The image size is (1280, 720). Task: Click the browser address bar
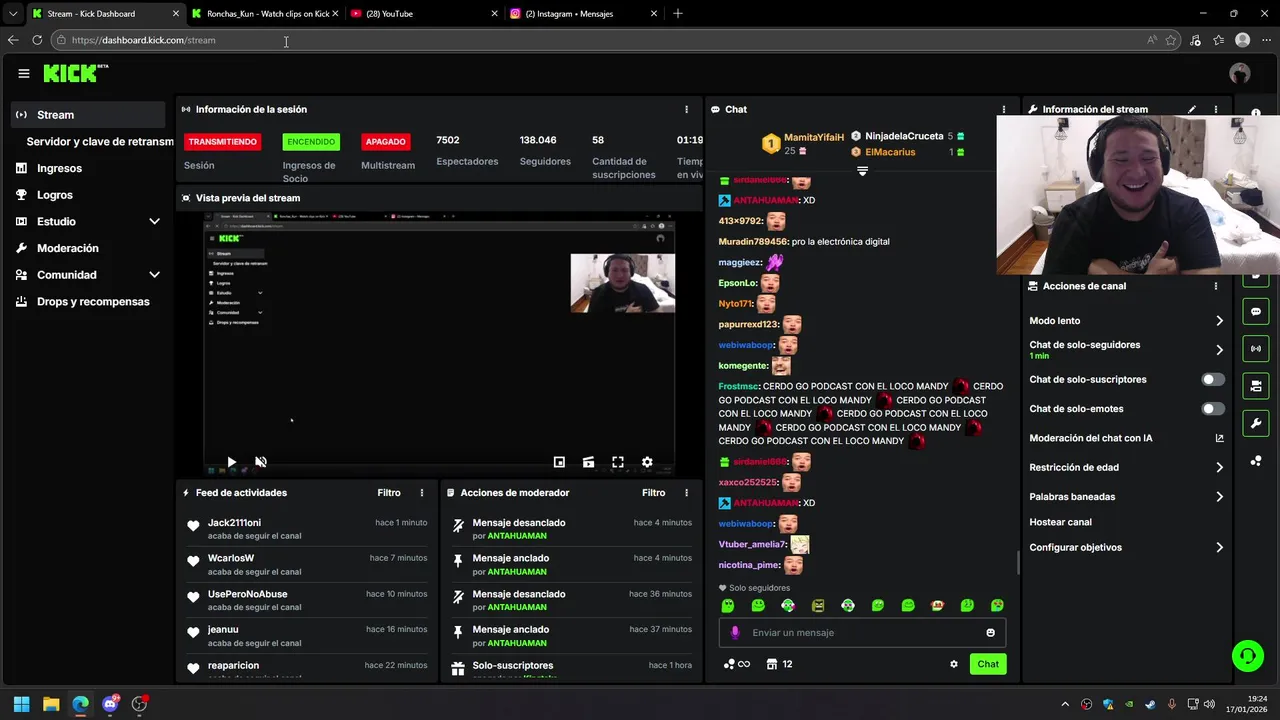pyautogui.click(x=600, y=40)
